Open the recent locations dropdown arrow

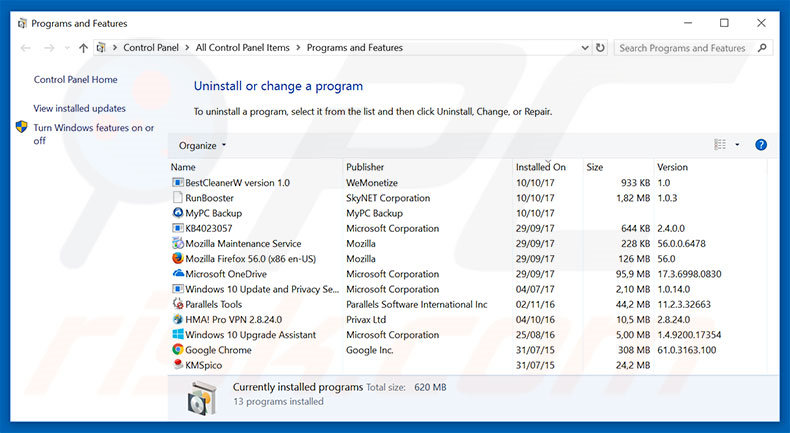pos(67,48)
